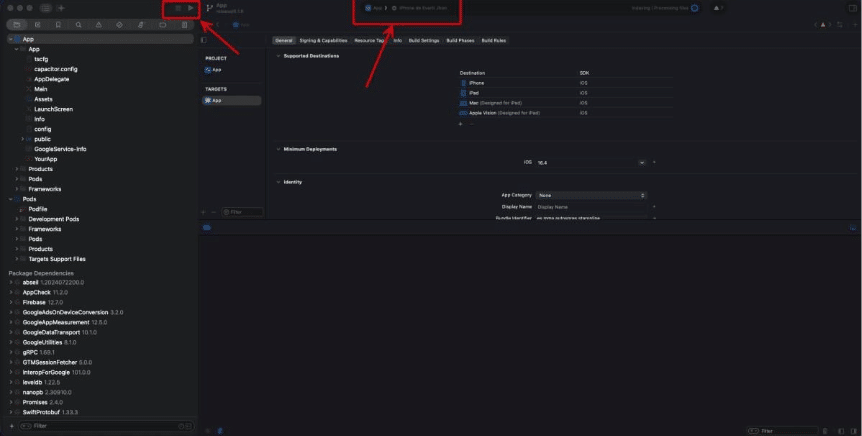Stop the running build

pos(178,8)
